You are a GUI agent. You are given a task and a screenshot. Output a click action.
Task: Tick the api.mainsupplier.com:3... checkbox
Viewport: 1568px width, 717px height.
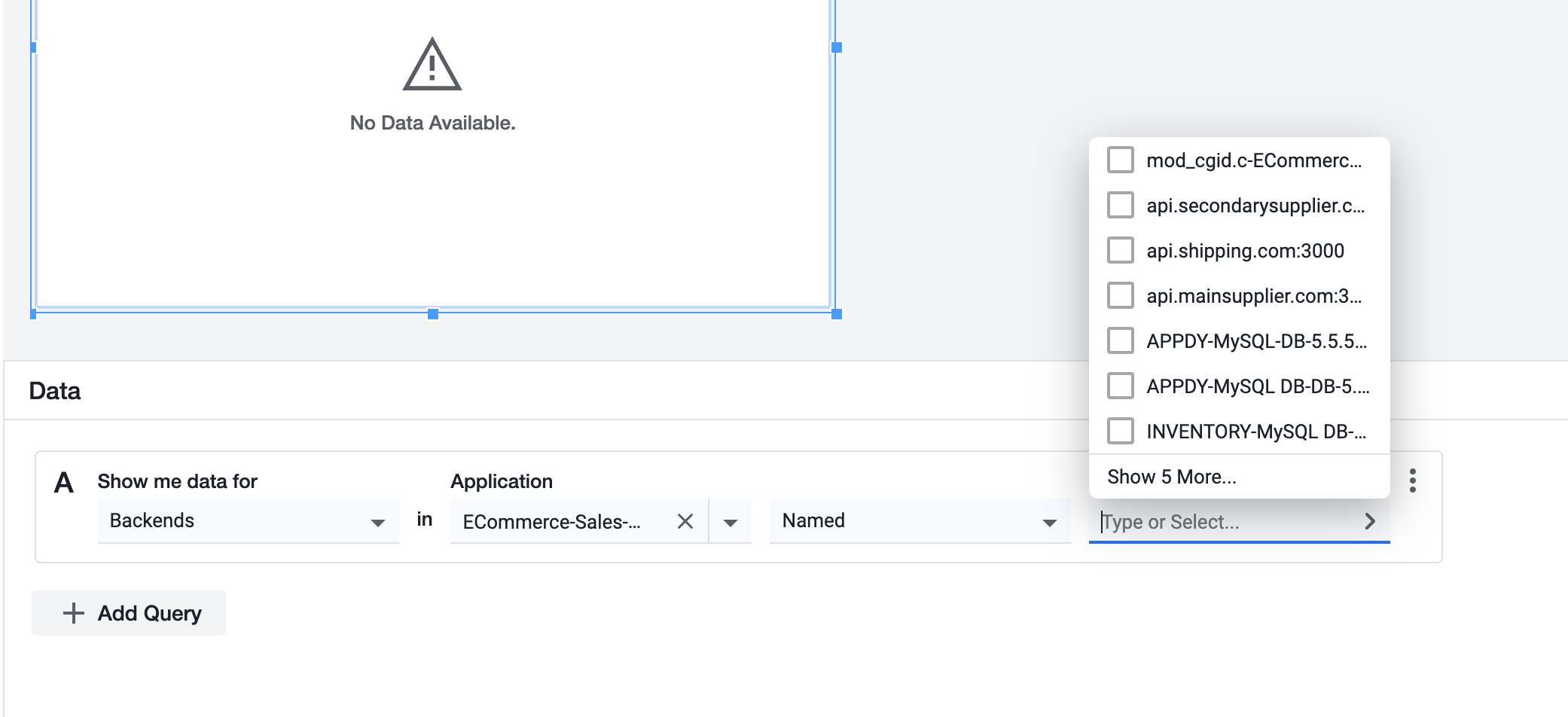tap(1120, 296)
